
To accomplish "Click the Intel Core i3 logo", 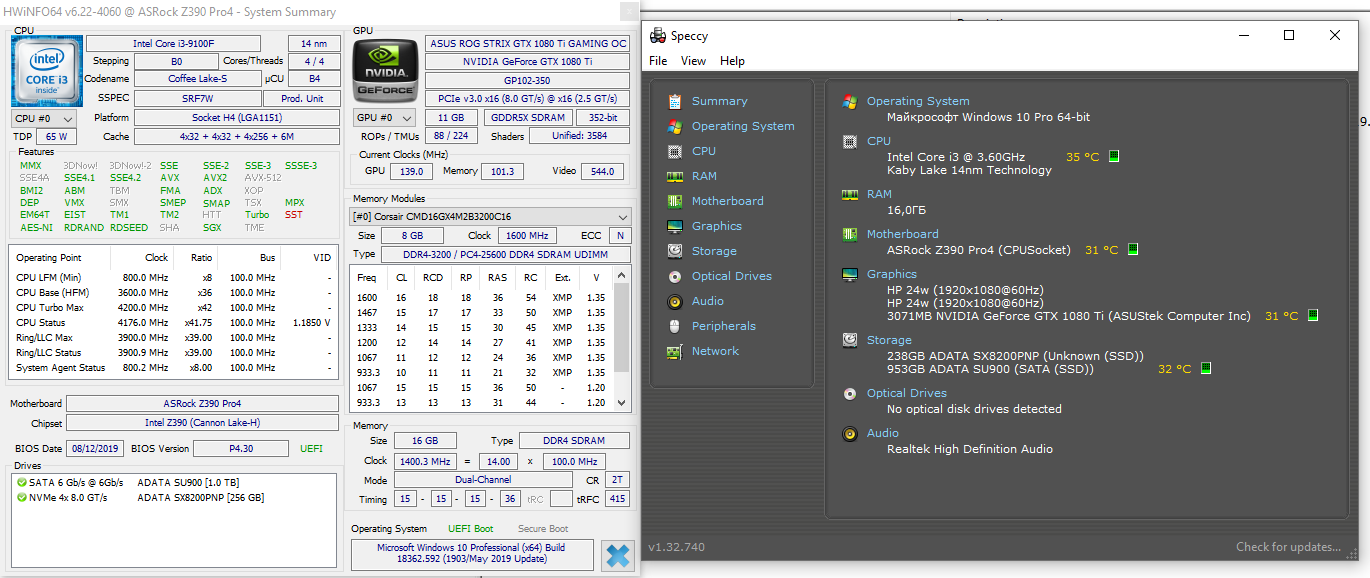I will coord(47,71).
